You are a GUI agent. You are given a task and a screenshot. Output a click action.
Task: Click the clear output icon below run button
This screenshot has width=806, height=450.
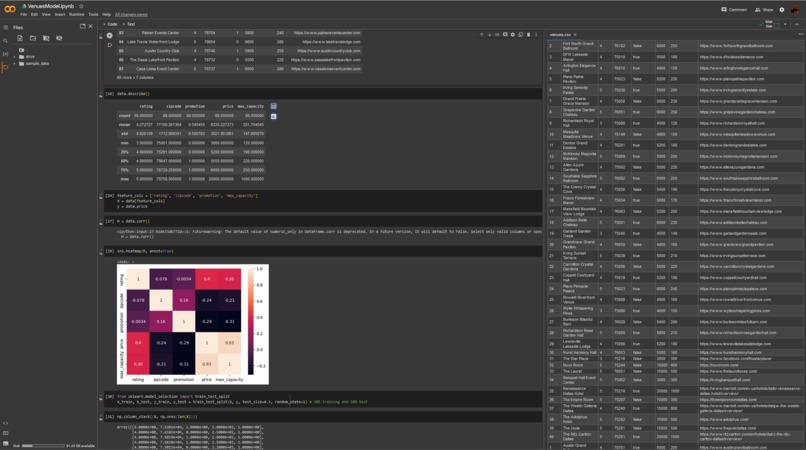(x=109, y=45)
